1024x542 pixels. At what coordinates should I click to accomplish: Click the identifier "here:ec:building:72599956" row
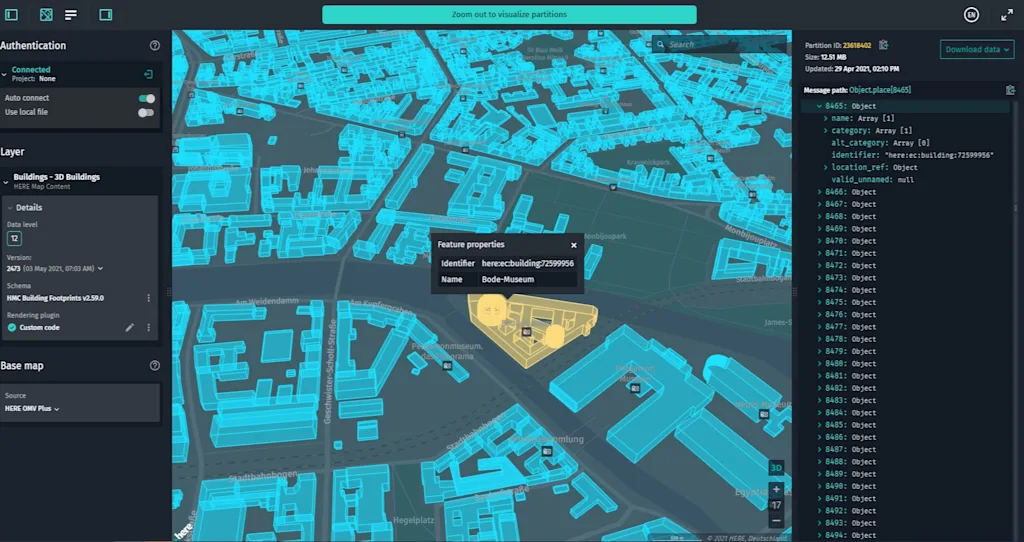[x=912, y=155]
